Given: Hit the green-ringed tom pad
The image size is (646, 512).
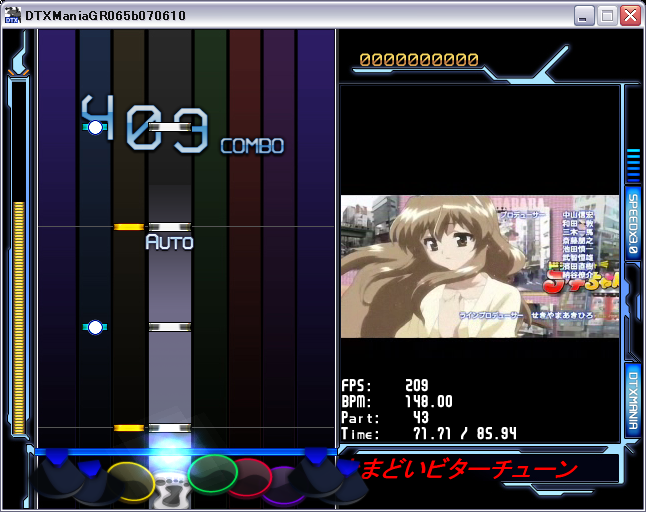Looking at the screenshot, I should (x=213, y=473).
